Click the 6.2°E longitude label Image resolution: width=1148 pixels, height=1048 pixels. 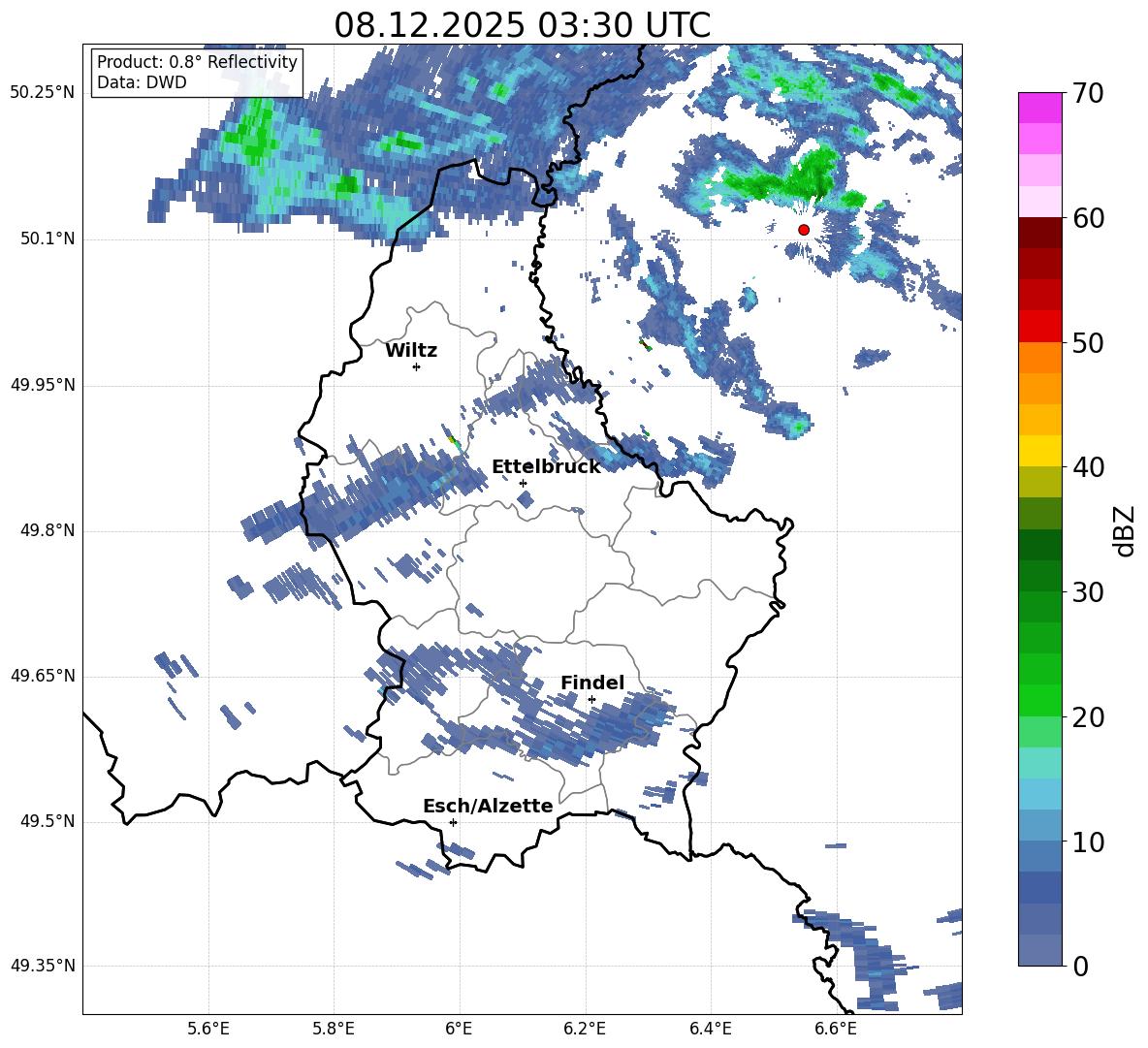tap(585, 1029)
